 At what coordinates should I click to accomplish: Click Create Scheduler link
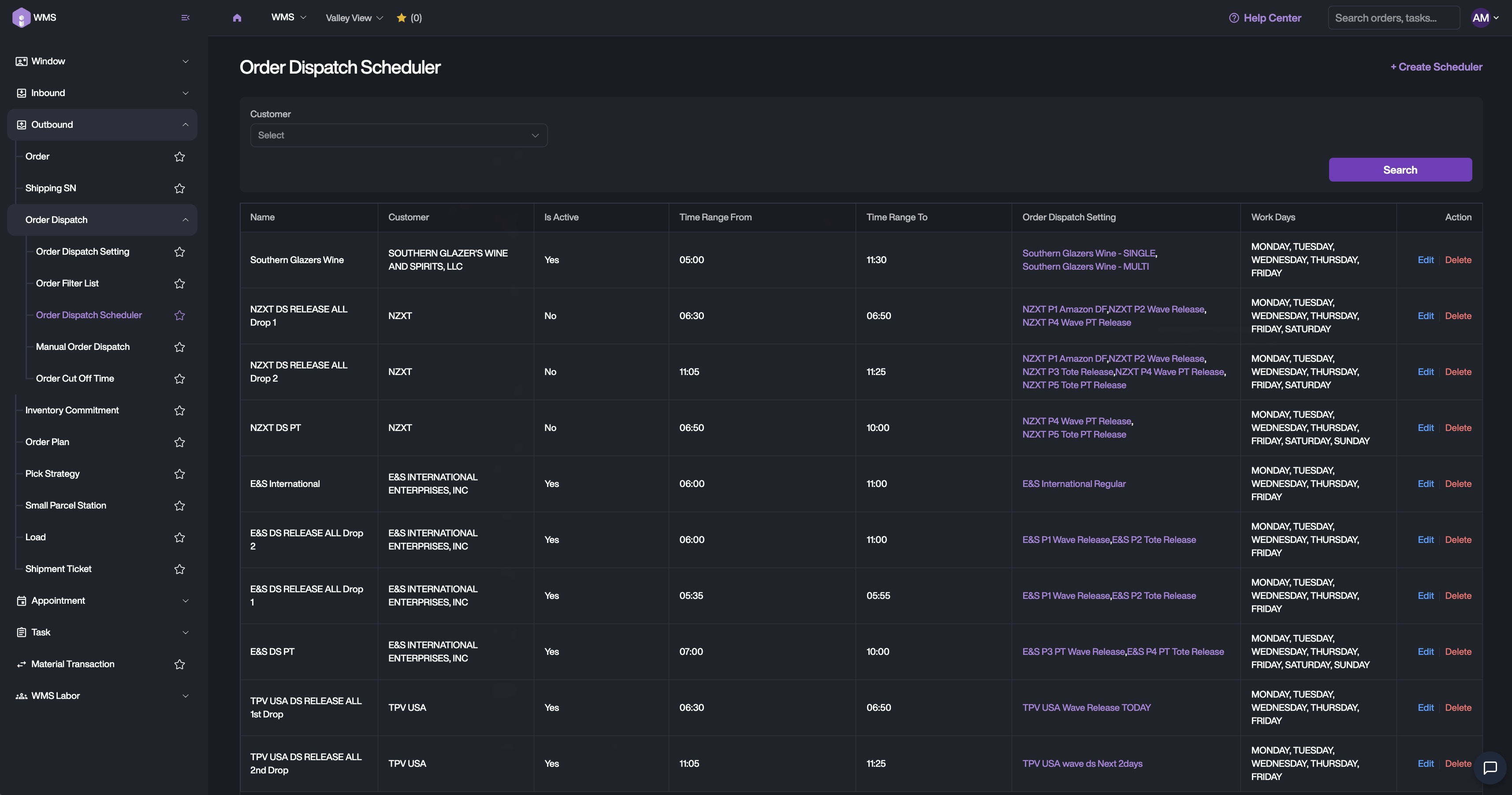[1436, 67]
